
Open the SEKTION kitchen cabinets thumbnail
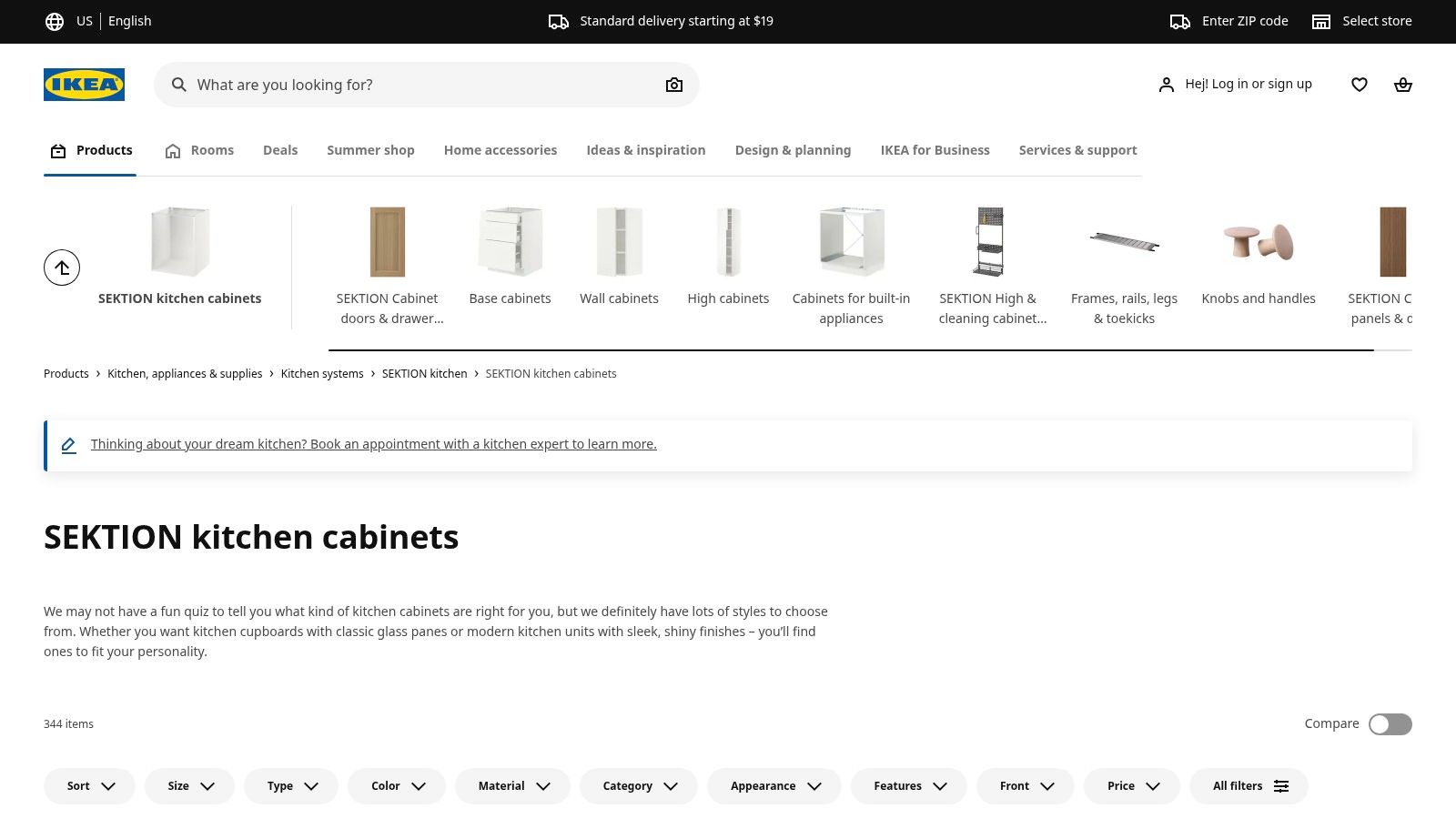pyautogui.click(x=180, y=242)
